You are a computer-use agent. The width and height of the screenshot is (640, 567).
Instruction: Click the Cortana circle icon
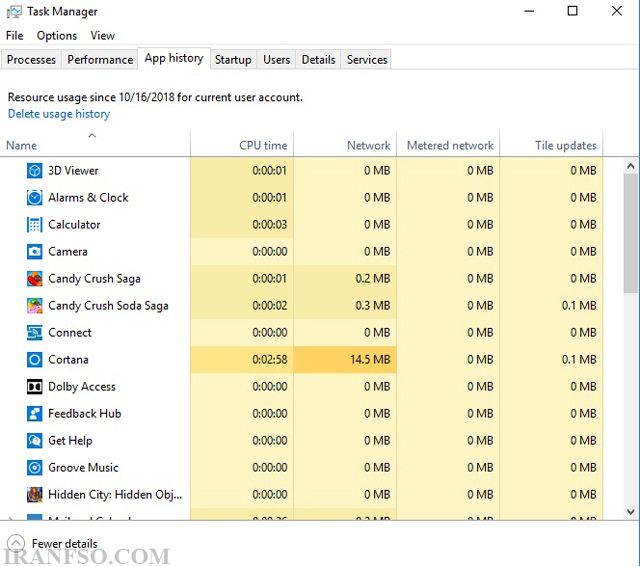point(34,360)
